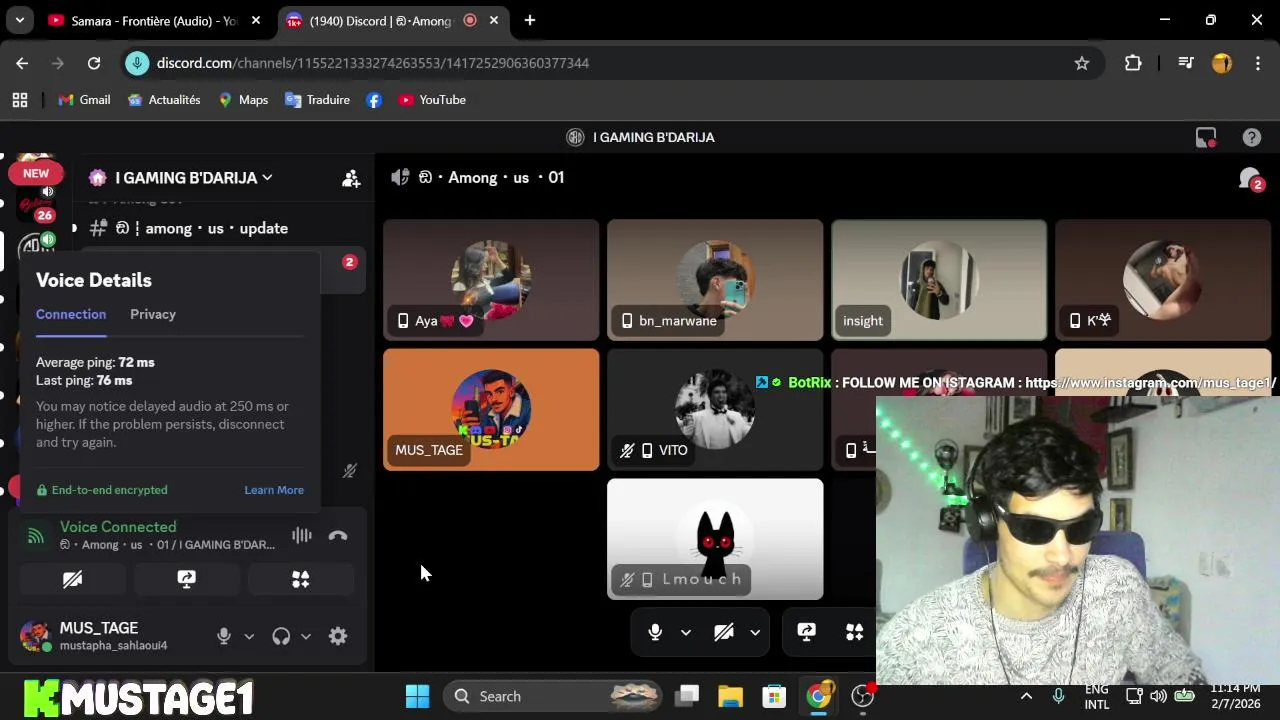Open the Traduire bookmark
This screenshot has height=720, width=1280.
tap(317, 100)
